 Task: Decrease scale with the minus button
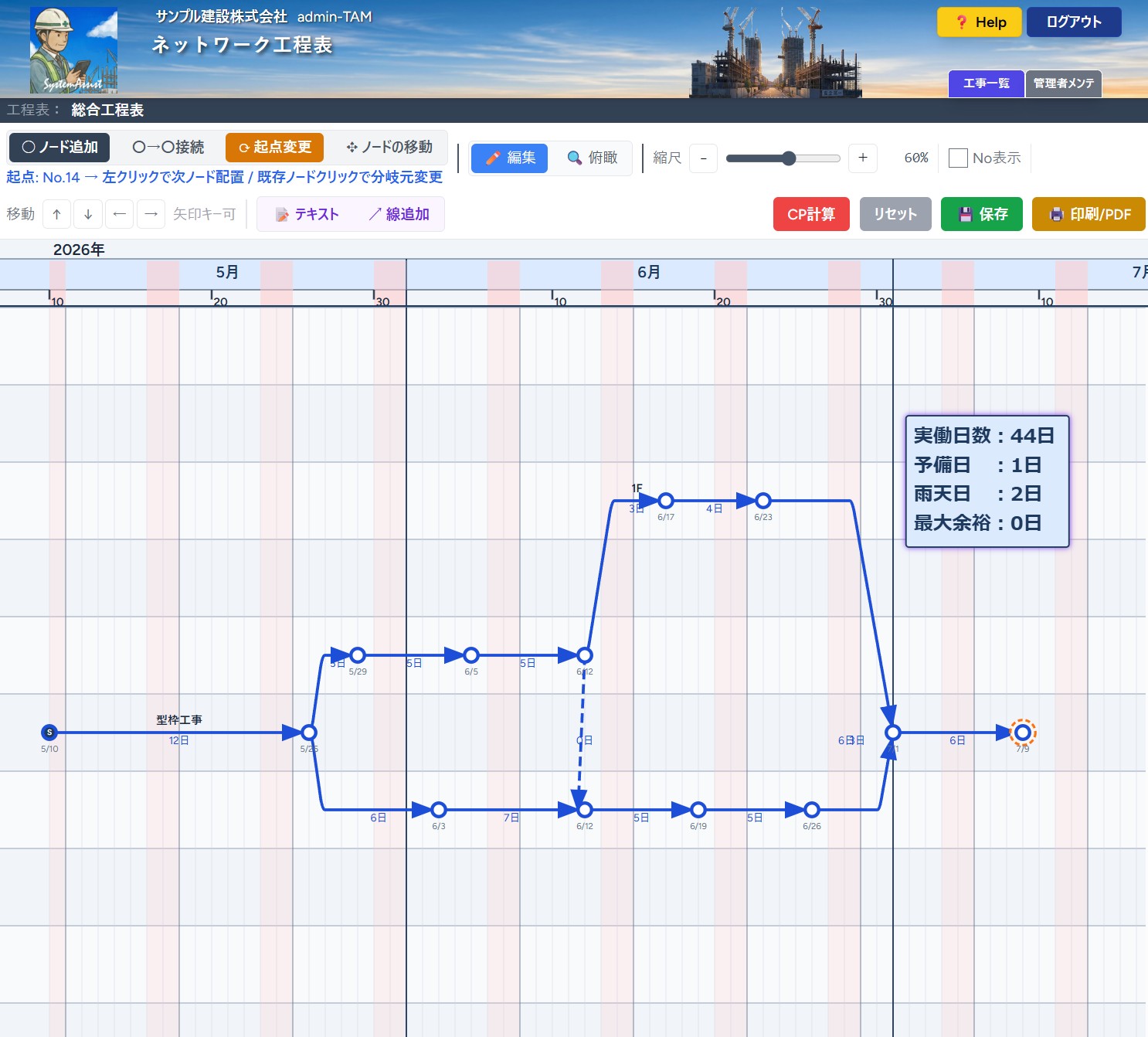coord(703,158)
